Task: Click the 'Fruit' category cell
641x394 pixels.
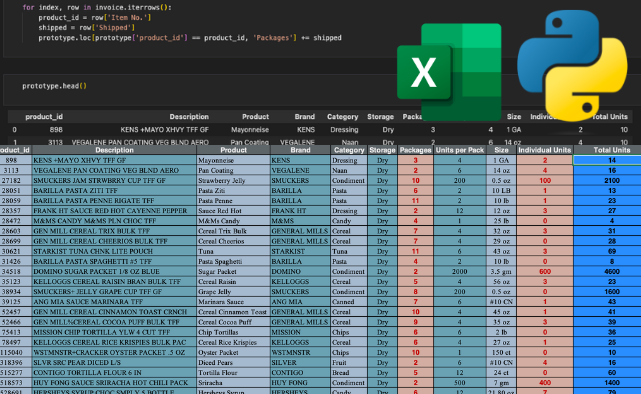Action: point(349,362)
